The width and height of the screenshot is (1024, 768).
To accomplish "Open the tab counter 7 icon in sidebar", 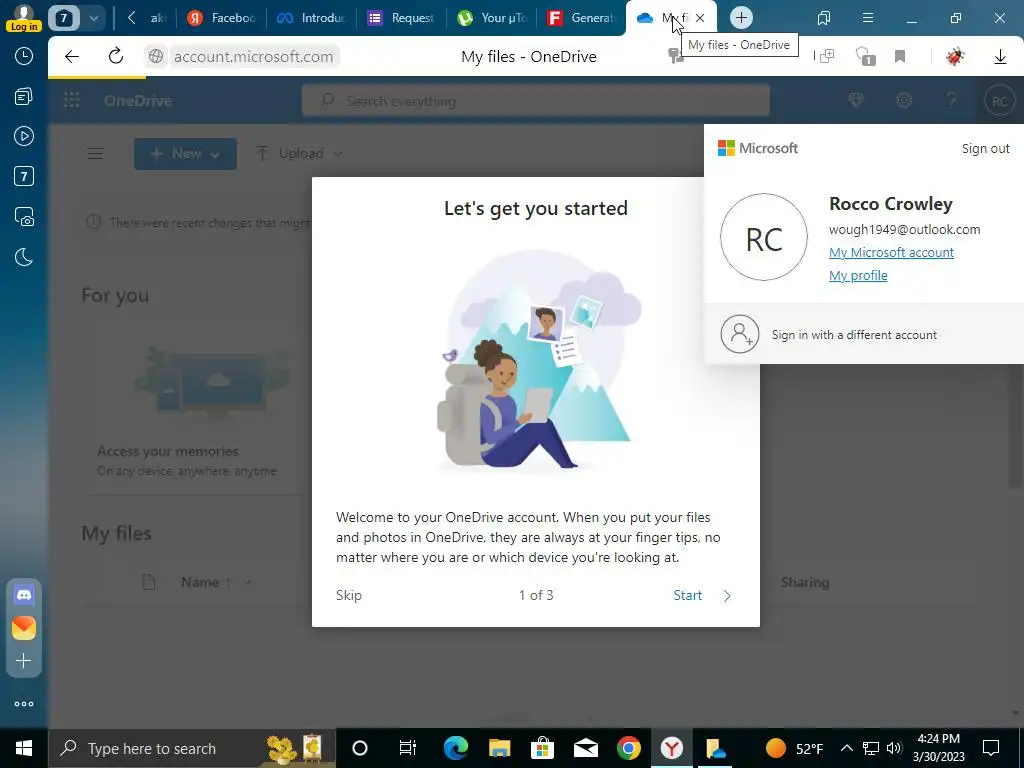I will point(24,176).
